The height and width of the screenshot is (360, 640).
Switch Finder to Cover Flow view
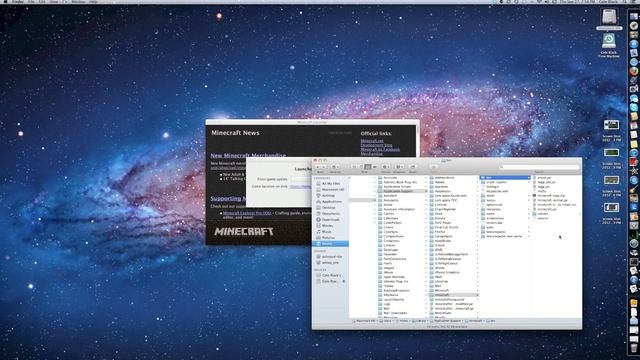(x=375, y=167)
